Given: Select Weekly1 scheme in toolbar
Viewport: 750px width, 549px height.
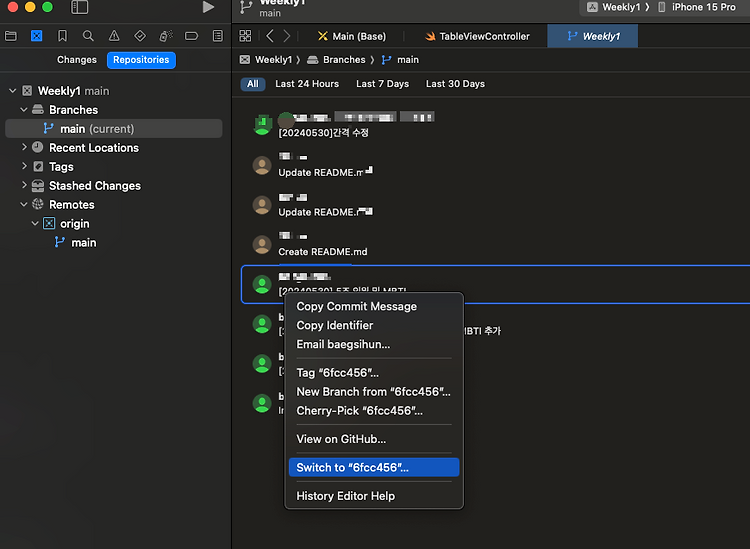Looking at the screenshot, I should 621,7.
